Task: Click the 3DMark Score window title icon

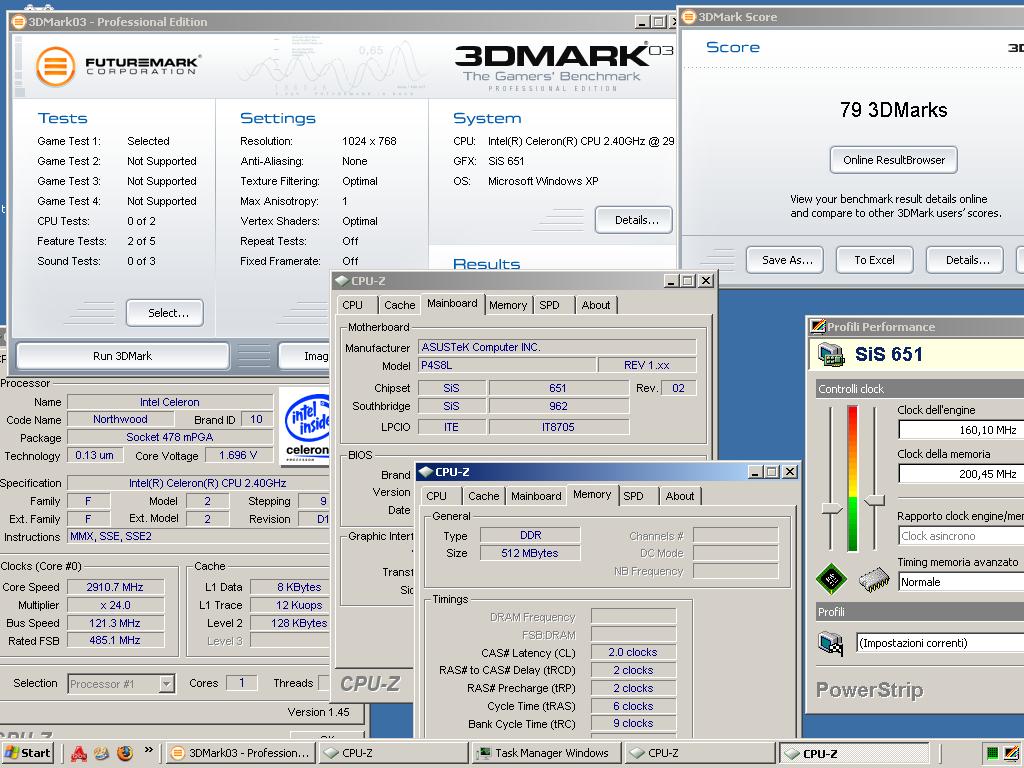Action: (x=688, y=17)
